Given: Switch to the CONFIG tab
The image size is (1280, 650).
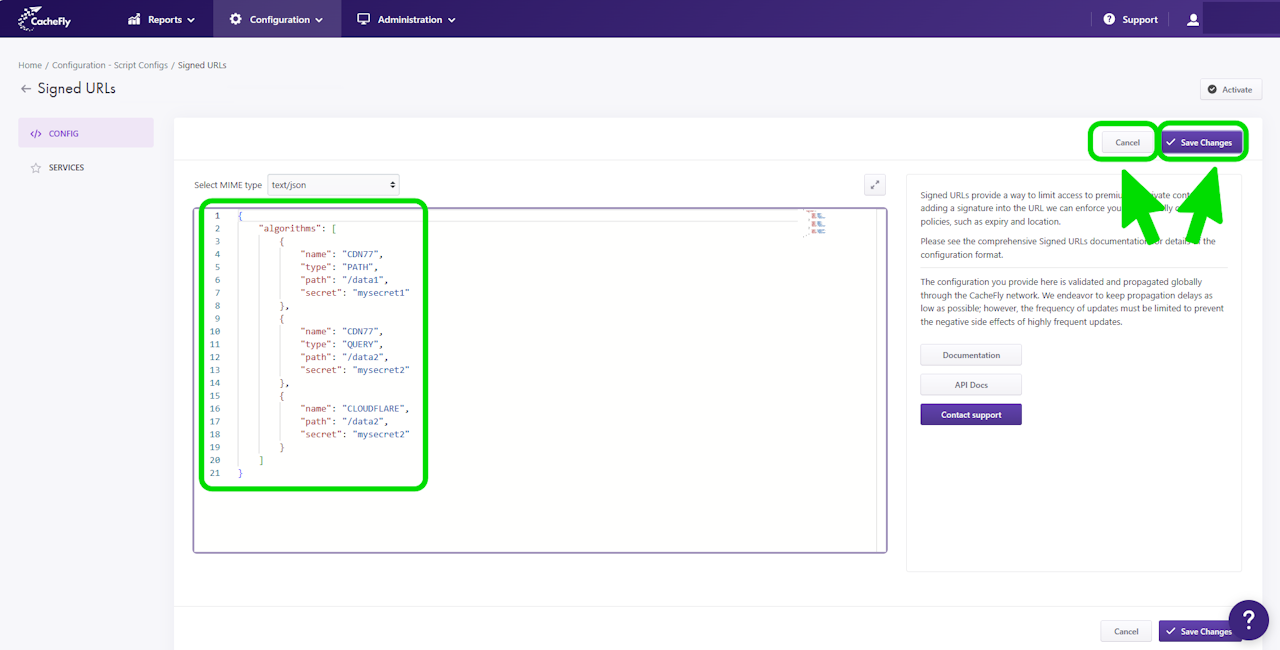Looking at the screenshot, I should (x=86, y=133).
